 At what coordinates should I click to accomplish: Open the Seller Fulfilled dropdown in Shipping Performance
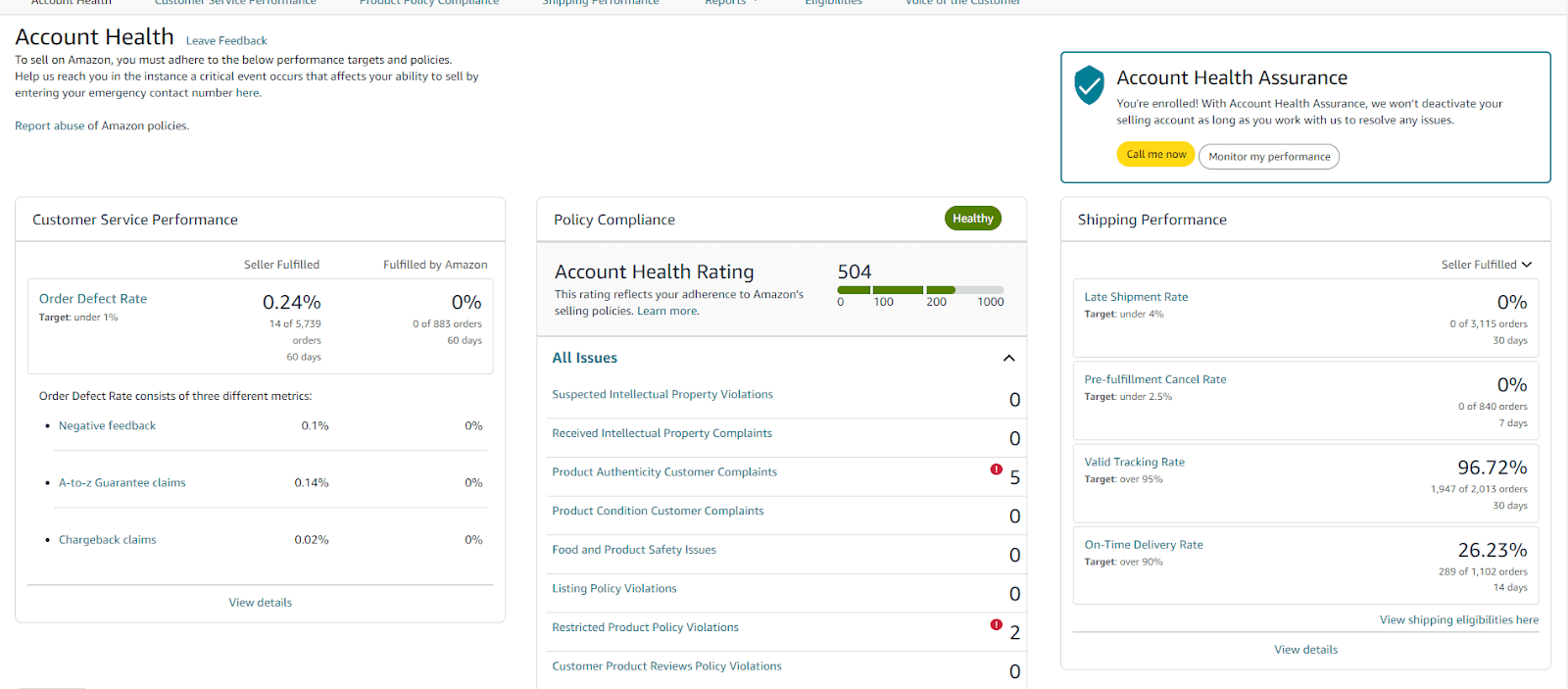[x=1486, y=265]
